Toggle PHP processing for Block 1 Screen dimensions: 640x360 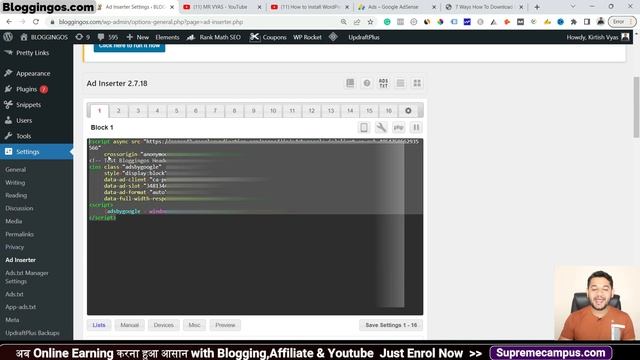pos(398,127)
